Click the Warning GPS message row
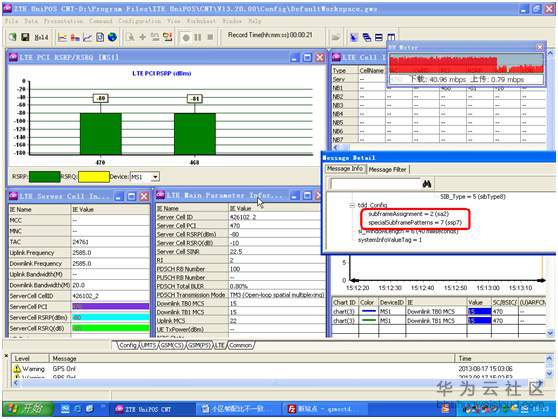 tap(279, 369)
